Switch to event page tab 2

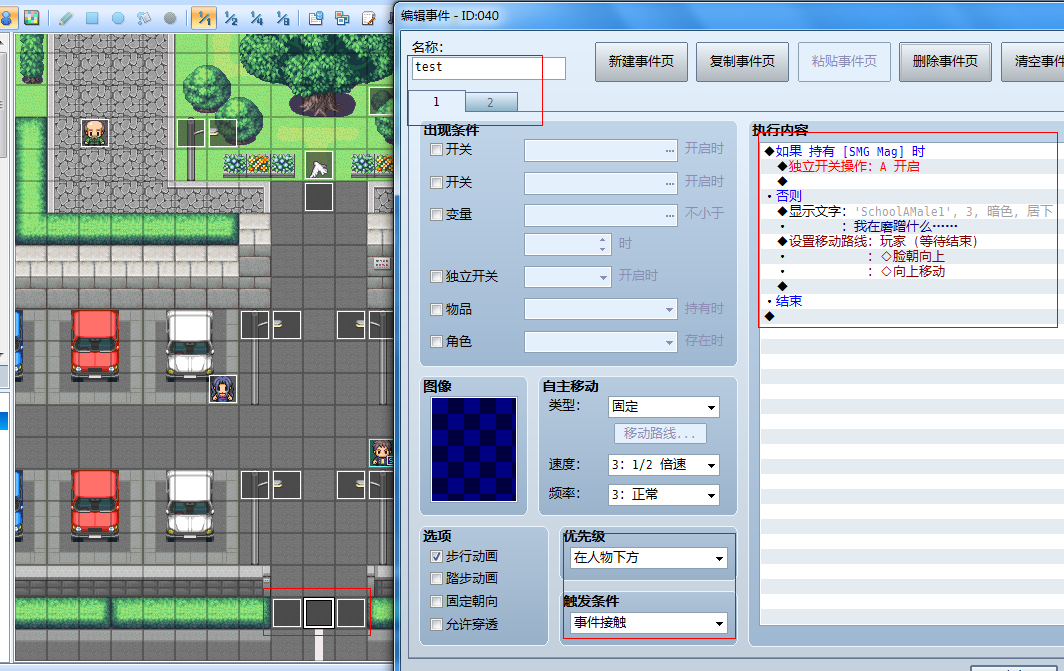point(491,102)
